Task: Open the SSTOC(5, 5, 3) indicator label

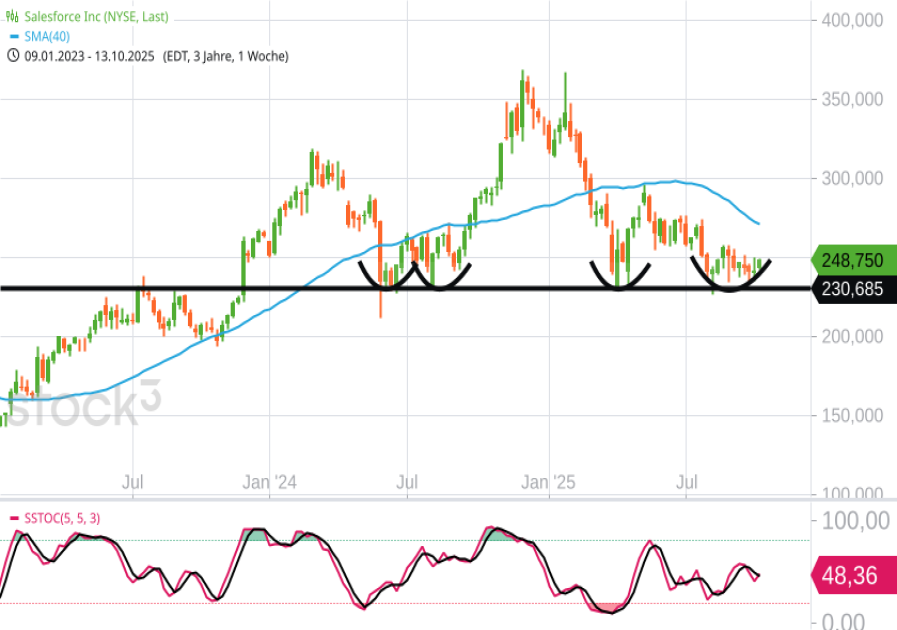Action: pyautogui.click(x=60, y=517)
